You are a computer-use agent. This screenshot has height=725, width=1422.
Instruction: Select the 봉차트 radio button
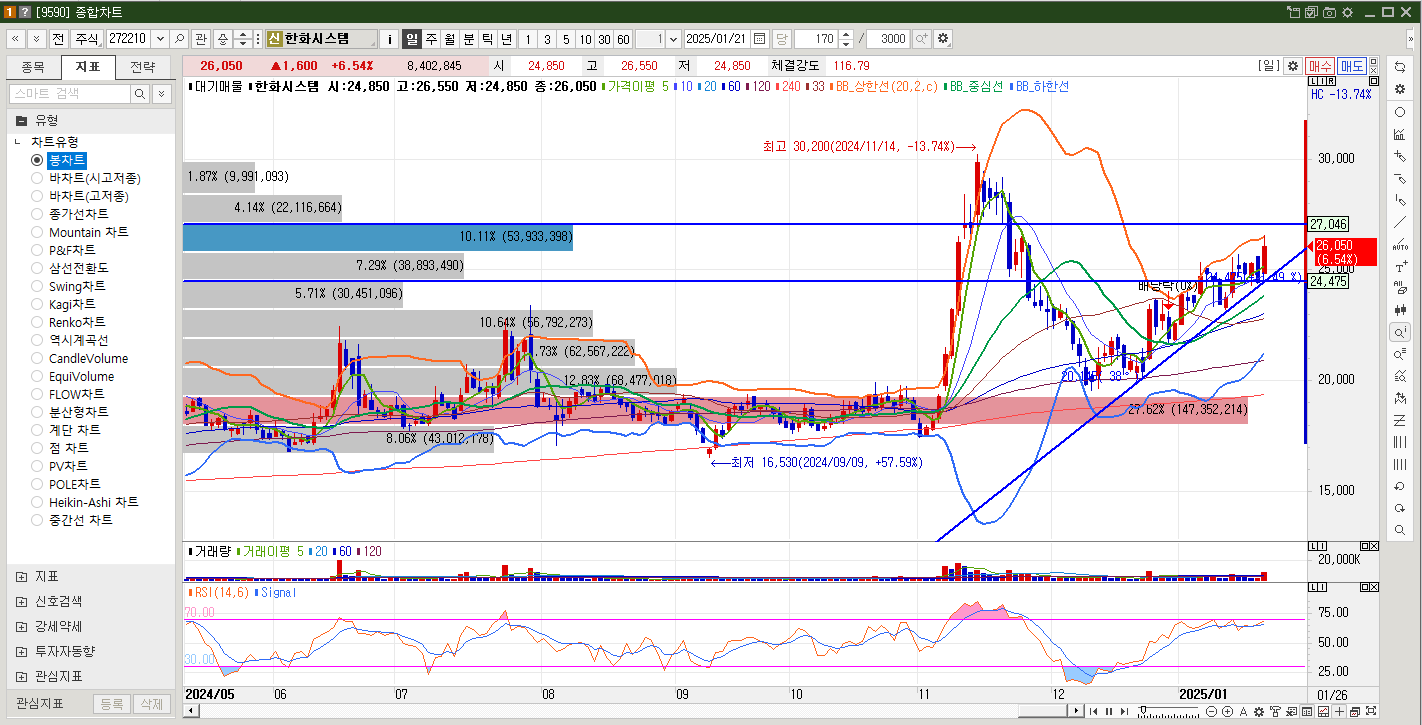(37, 160)
